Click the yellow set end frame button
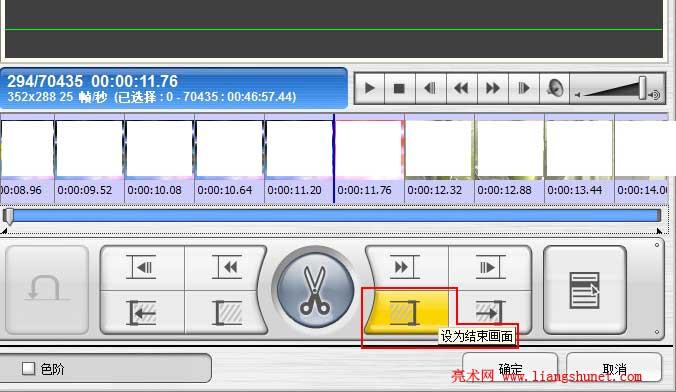 click(406, 313)
